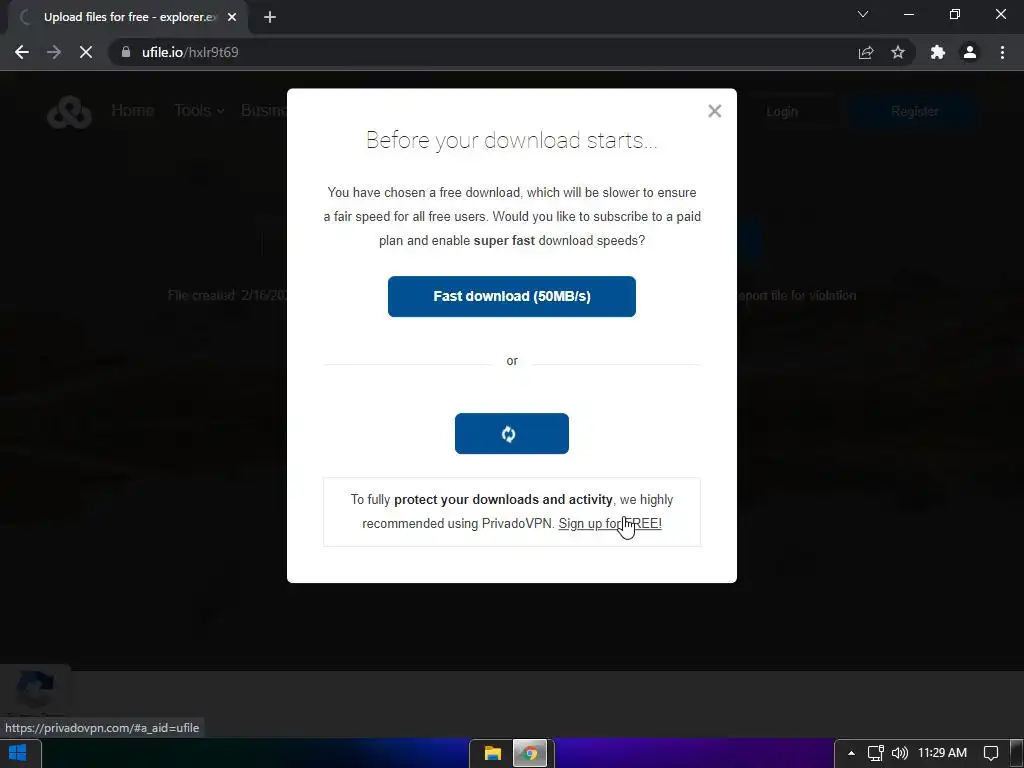Close the 'Upload files for free' tab

tap(232, 18)
